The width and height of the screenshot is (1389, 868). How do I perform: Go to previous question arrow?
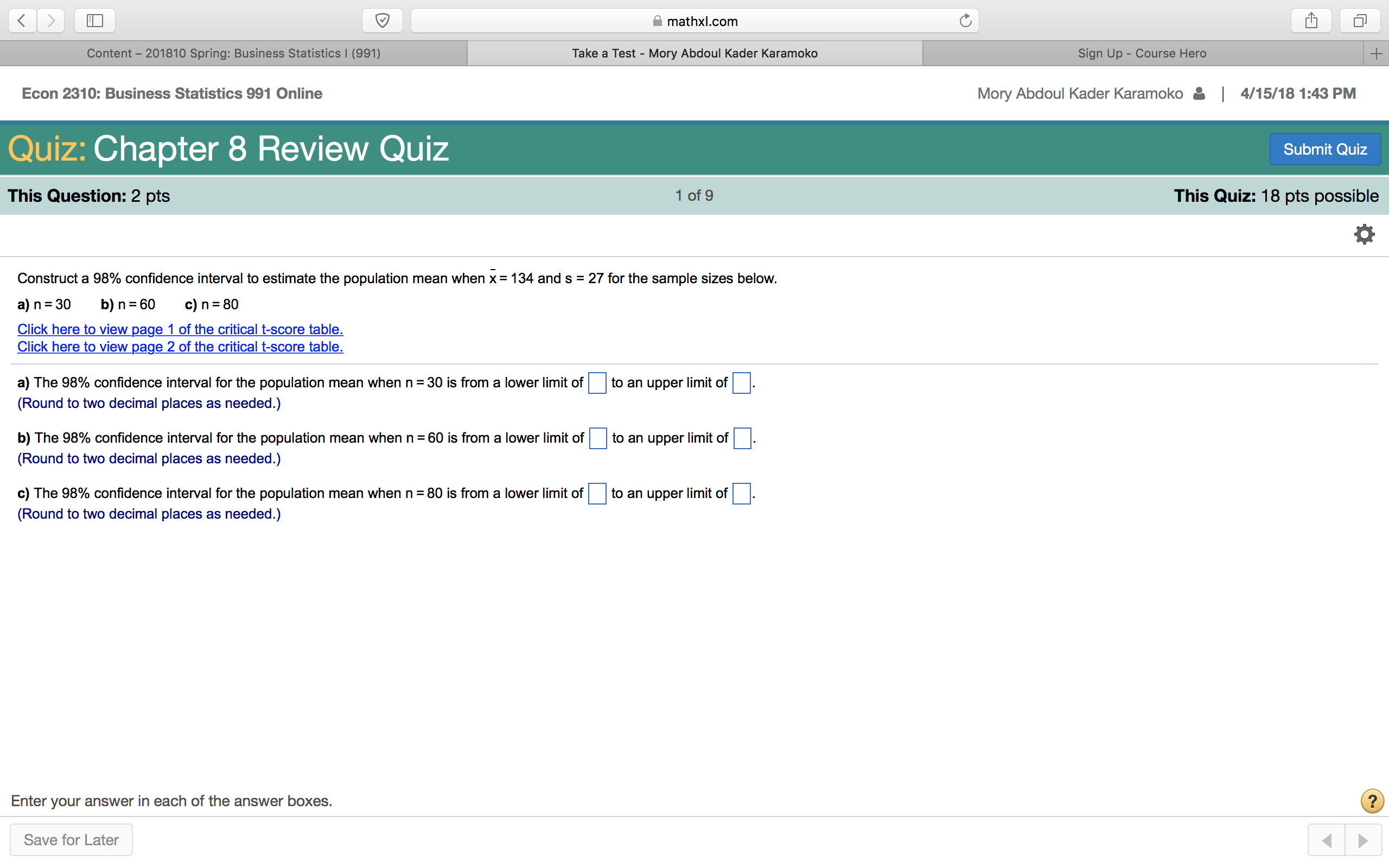pyautogui.click(x=1327, y=840)
